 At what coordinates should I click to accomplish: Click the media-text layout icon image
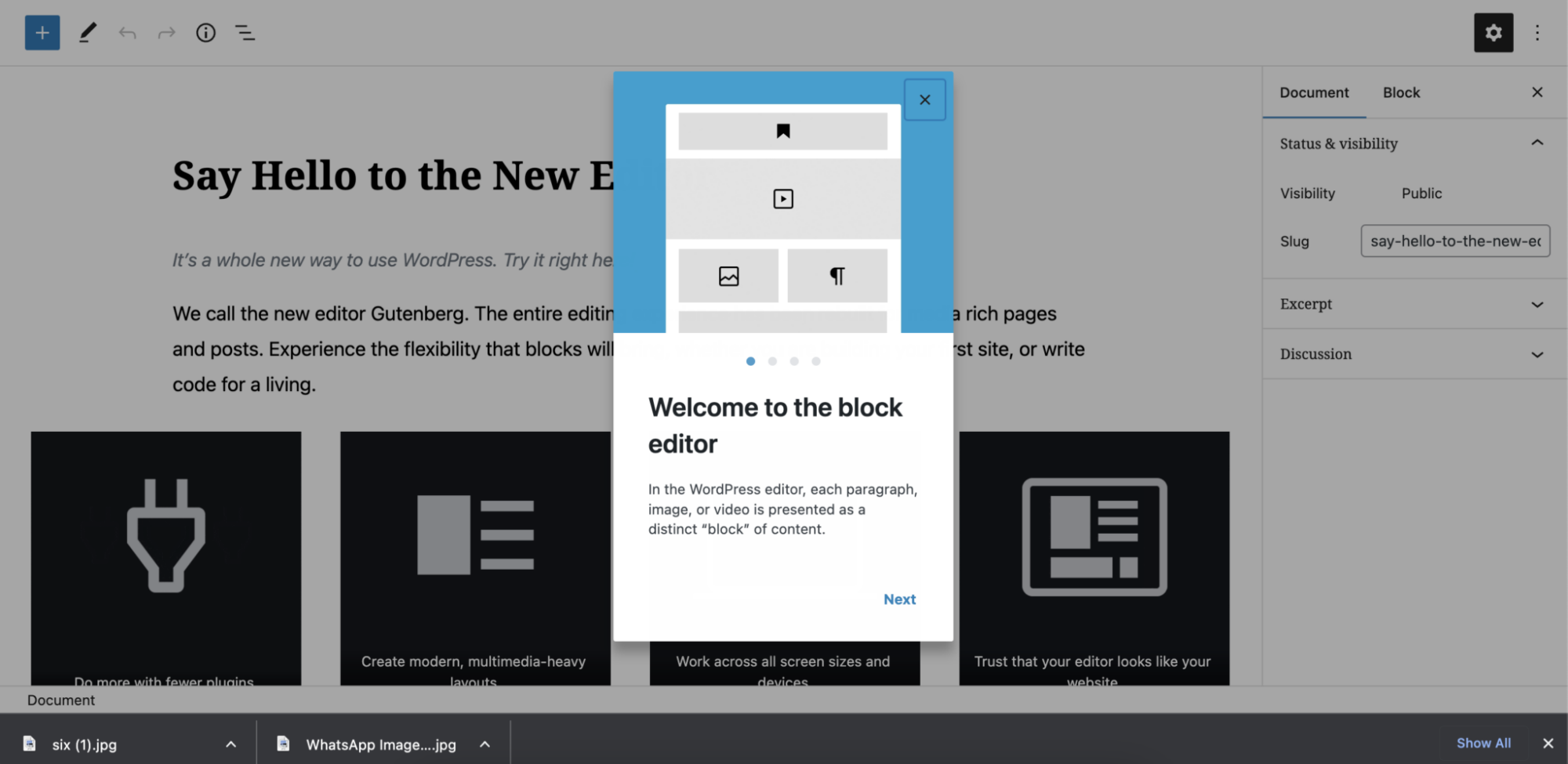tap(475, 535)
